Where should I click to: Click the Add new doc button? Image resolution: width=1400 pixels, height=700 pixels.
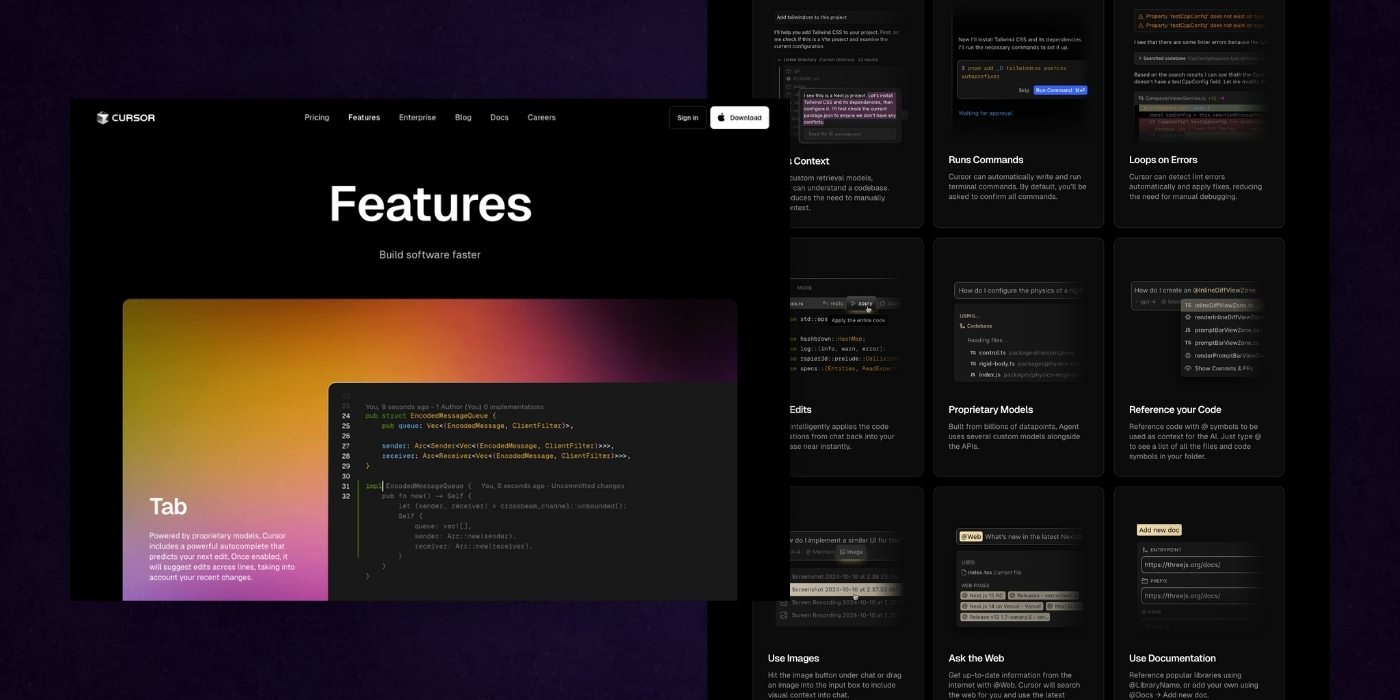(1159, 530)
